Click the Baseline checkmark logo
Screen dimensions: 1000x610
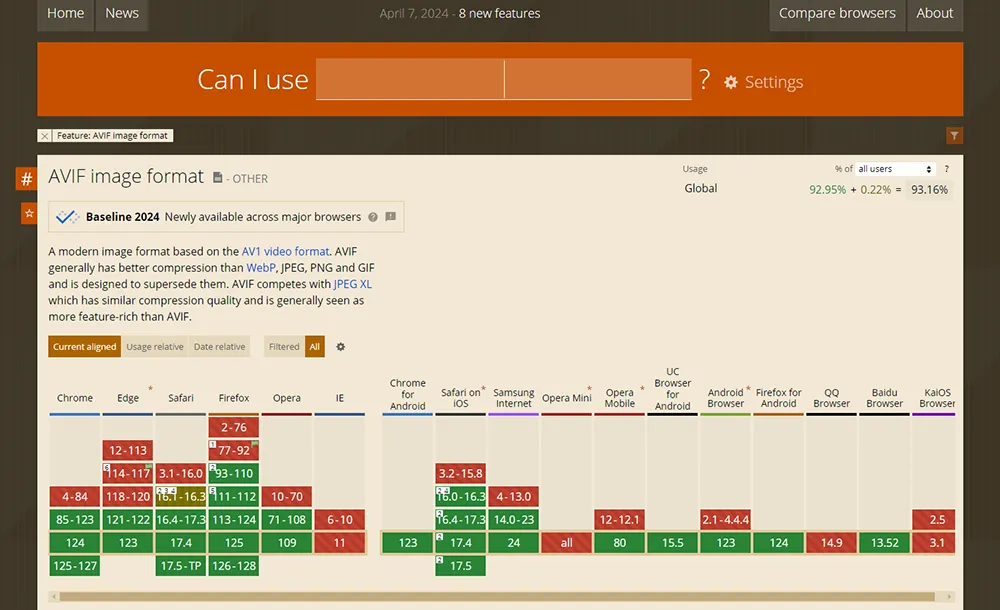(67, 217)
